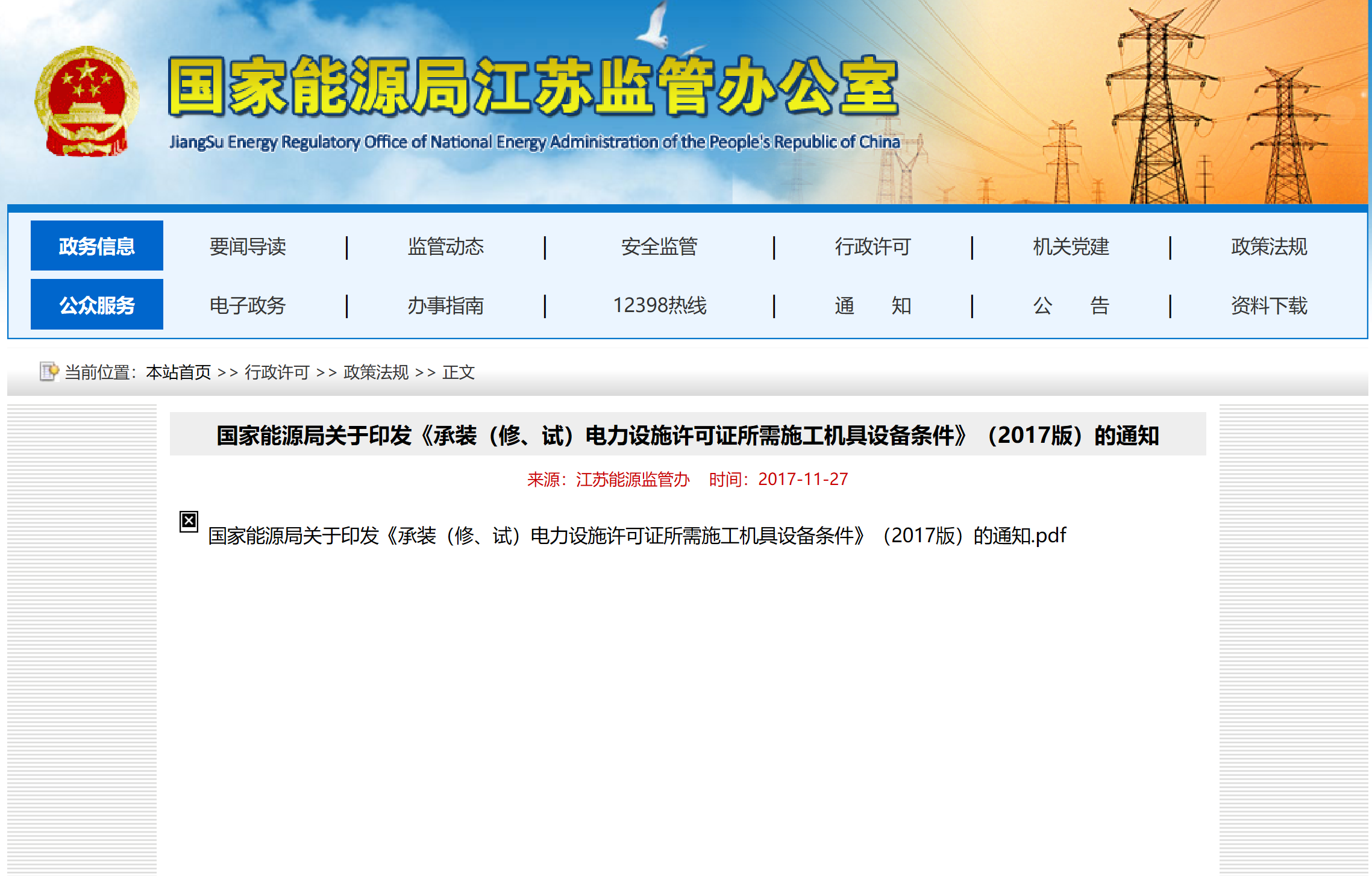The image size is (1372, 876).
Task: Open the top-row 政策法规 menu item
Action: pos(1268,246)
